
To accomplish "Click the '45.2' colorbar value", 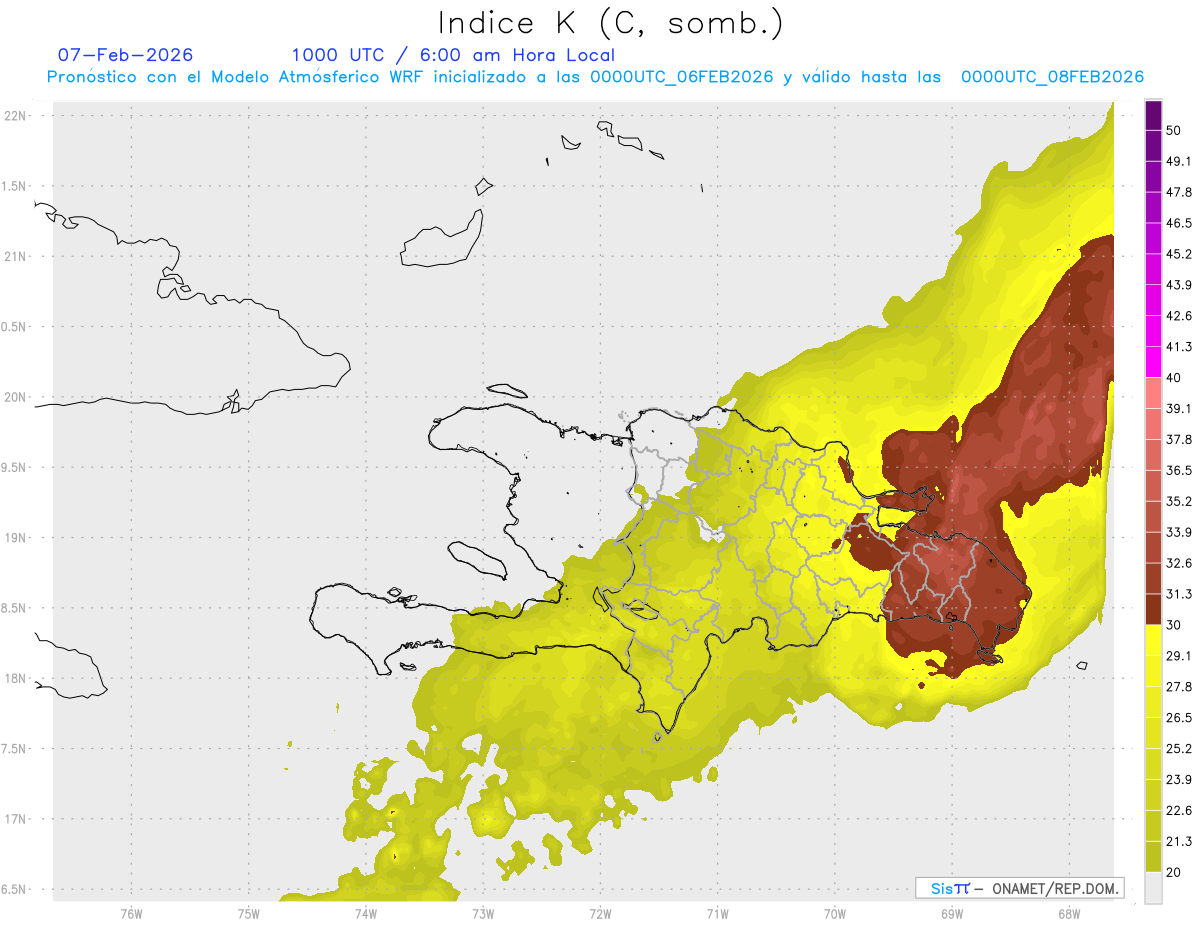I will [x=1179, y=254].
